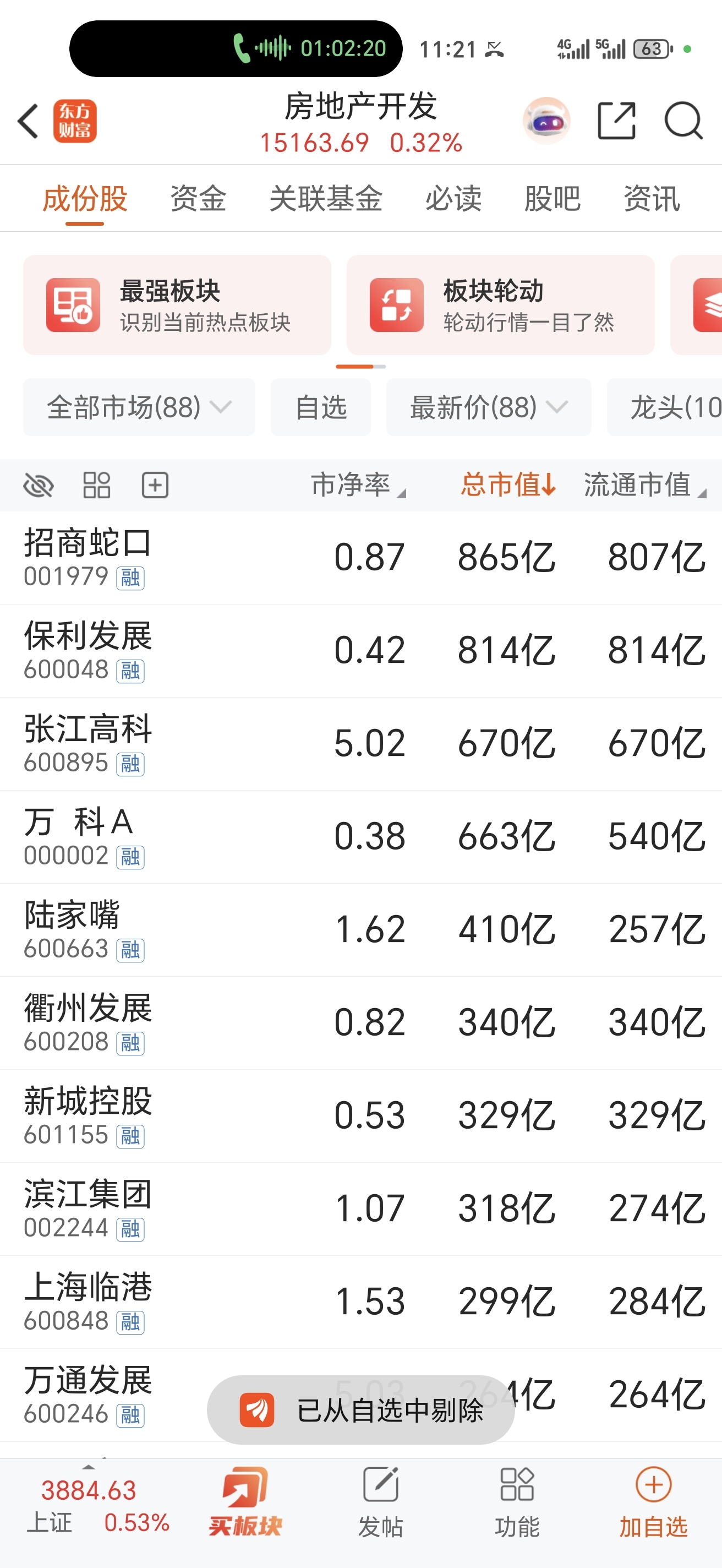The image size is (722, 1568).
Task: Sort by 流通市值 column header
Action: pos(645,485)
